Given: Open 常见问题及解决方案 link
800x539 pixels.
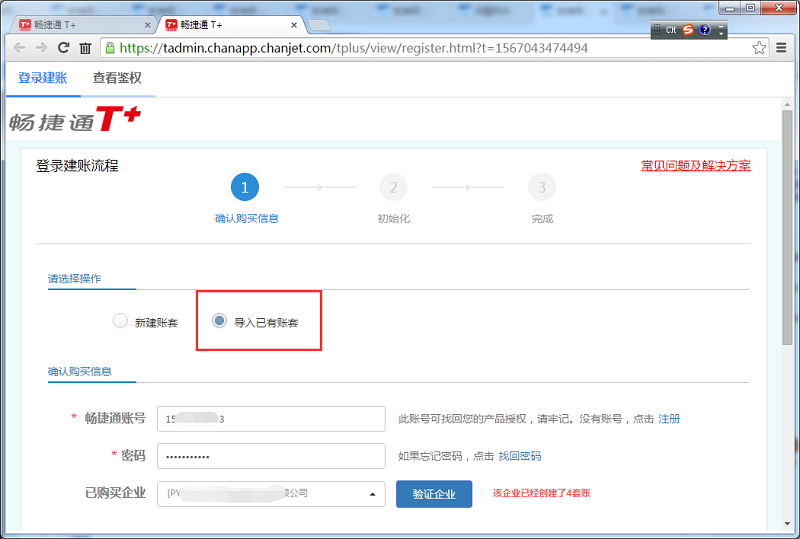Looking at the screenshot, I should point(696,166).
